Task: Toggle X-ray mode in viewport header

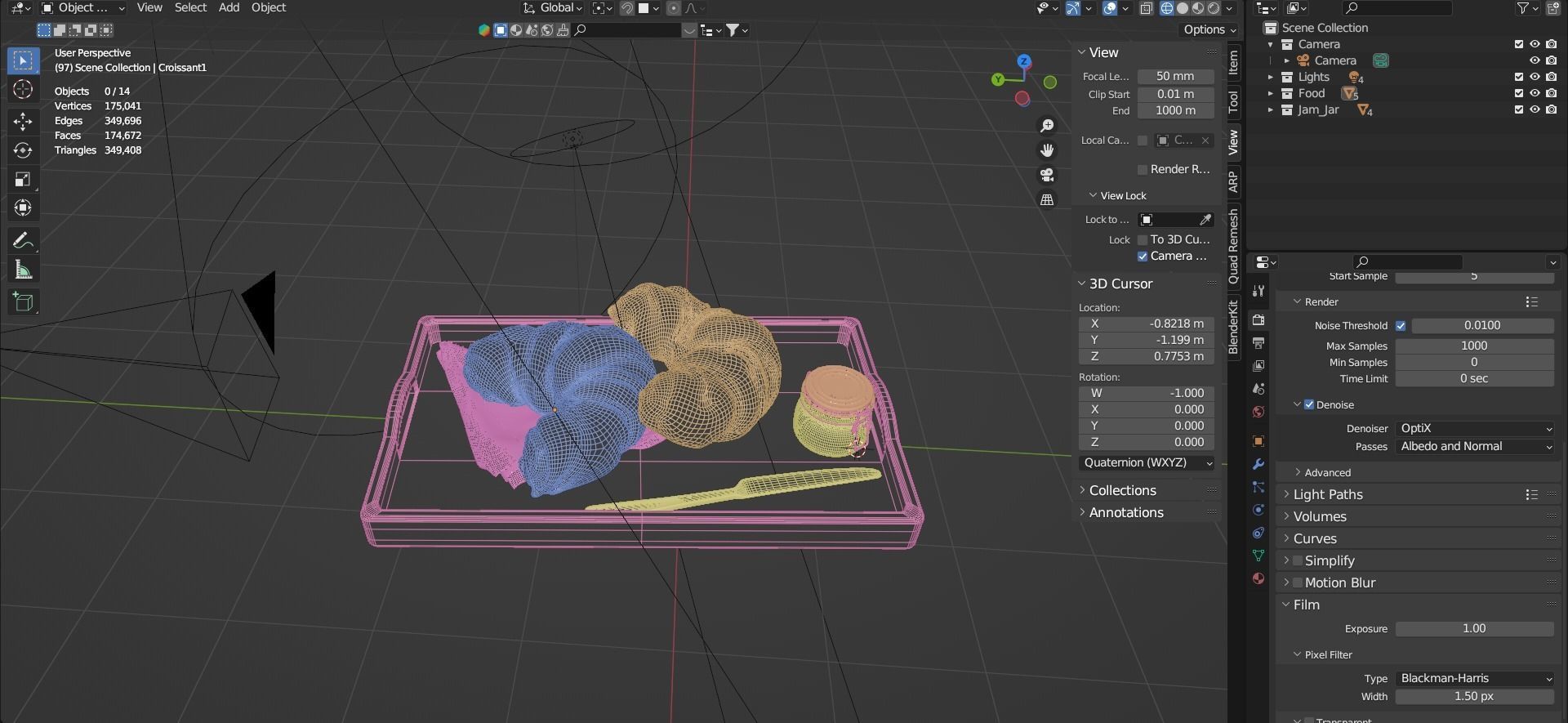Action: tap(1147, 8)
